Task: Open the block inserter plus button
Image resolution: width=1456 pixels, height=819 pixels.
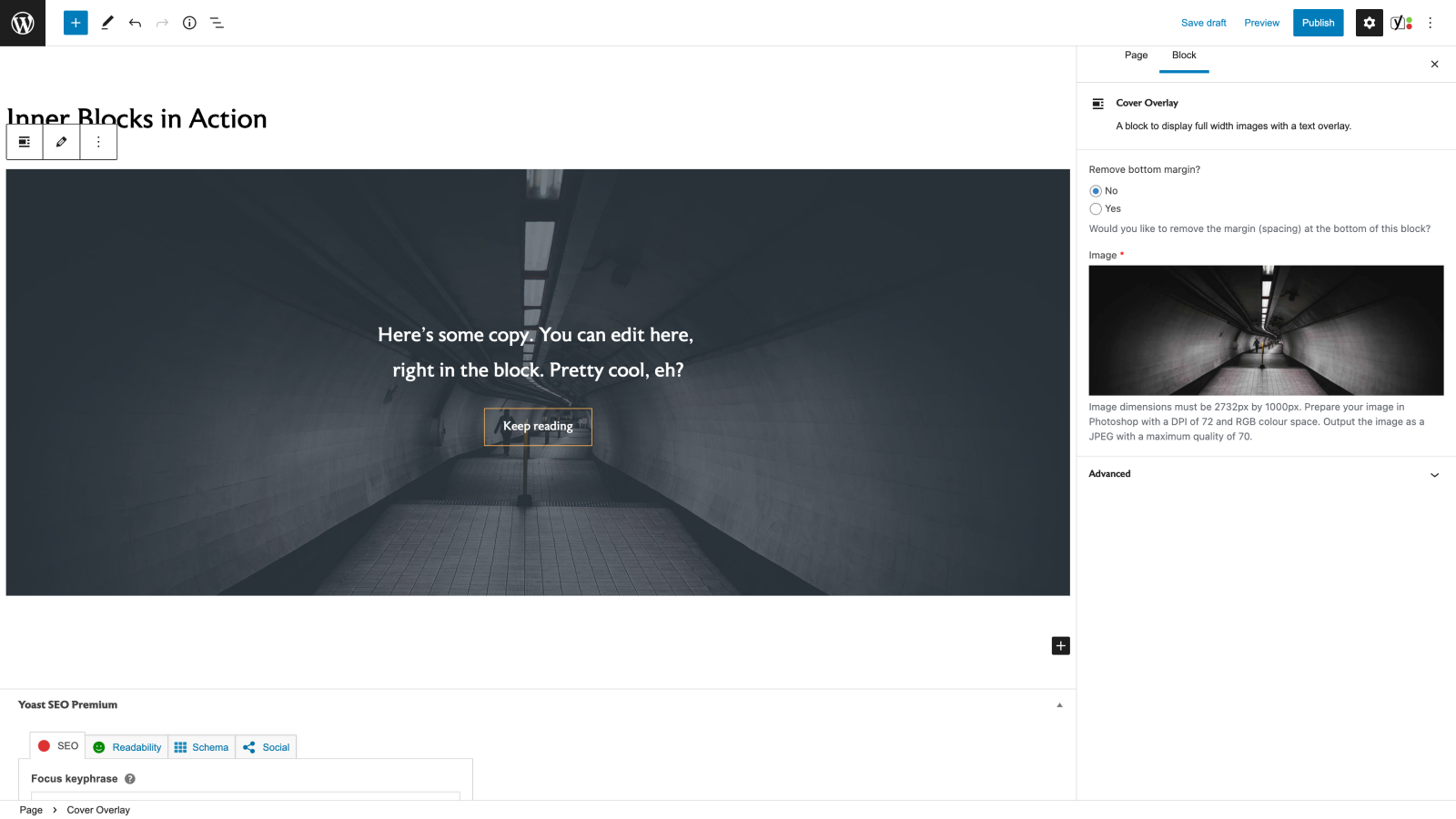Action: coord(76,23)
